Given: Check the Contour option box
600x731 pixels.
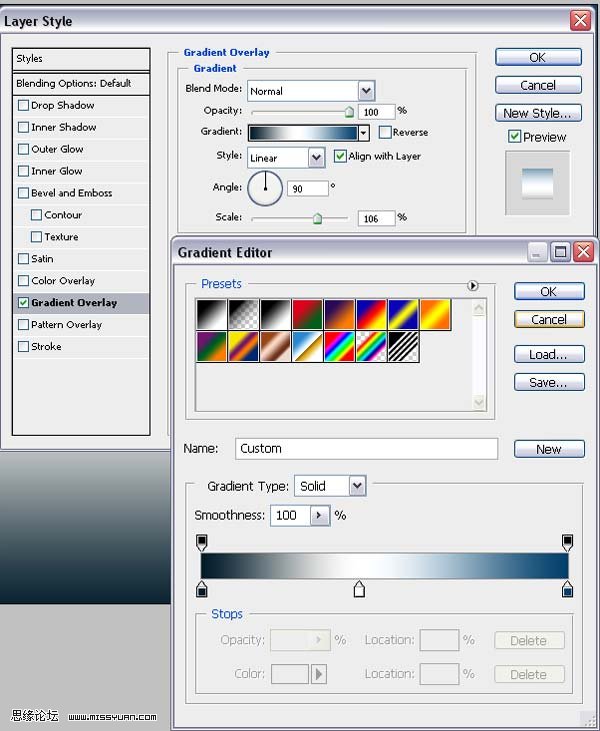Looking at the screenshot, I should coord(36,215).
